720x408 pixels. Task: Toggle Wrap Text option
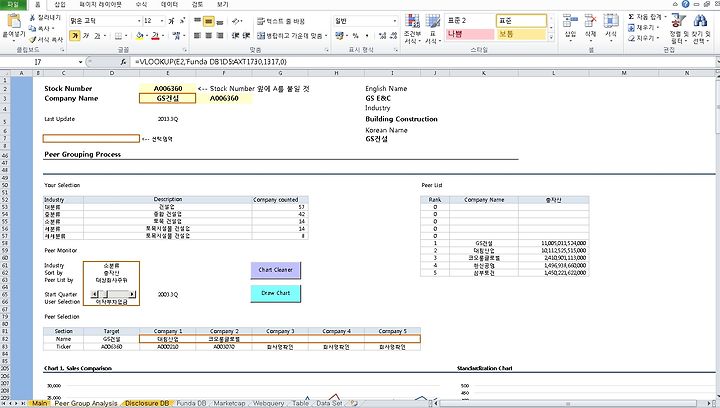[x=281, y=21]
